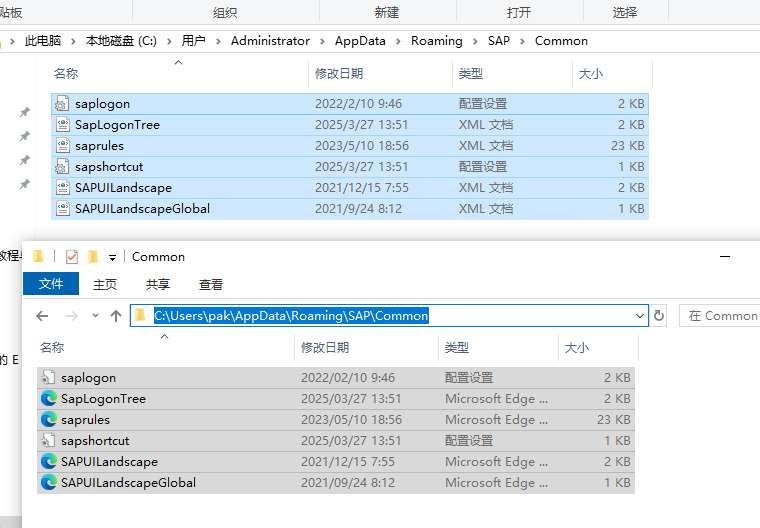This screenshot has width=760, height=528.
Task: Navigate to Roaming in the breadcrumb
Action: pyautogui.click(x=437, y=41)
